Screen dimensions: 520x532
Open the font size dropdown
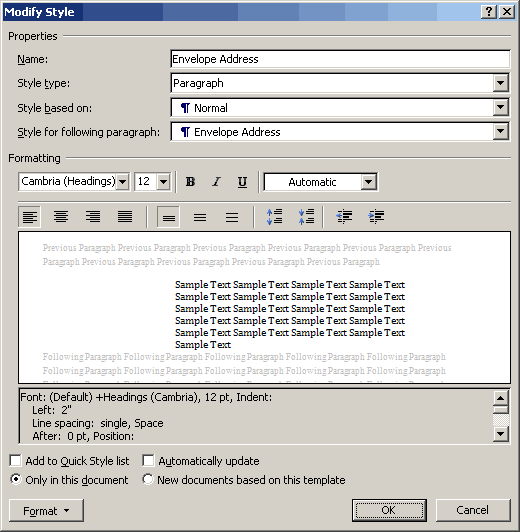163,182
